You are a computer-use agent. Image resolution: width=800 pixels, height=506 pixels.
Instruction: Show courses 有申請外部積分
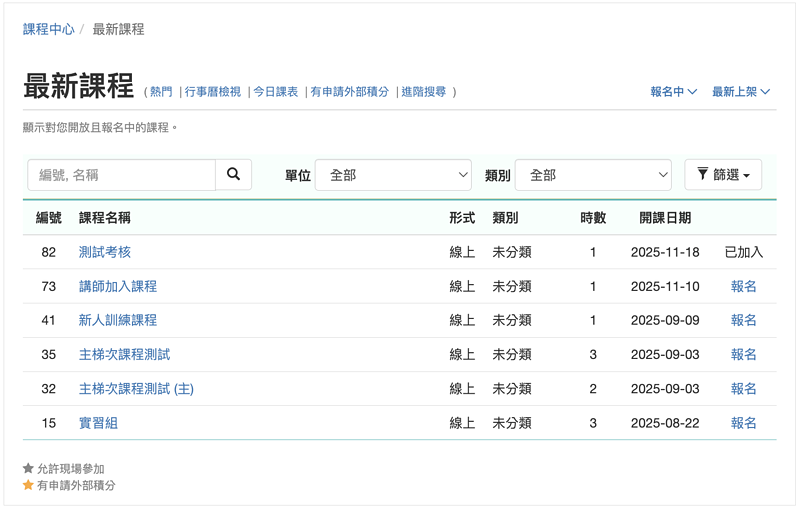[x=349, y=92]
